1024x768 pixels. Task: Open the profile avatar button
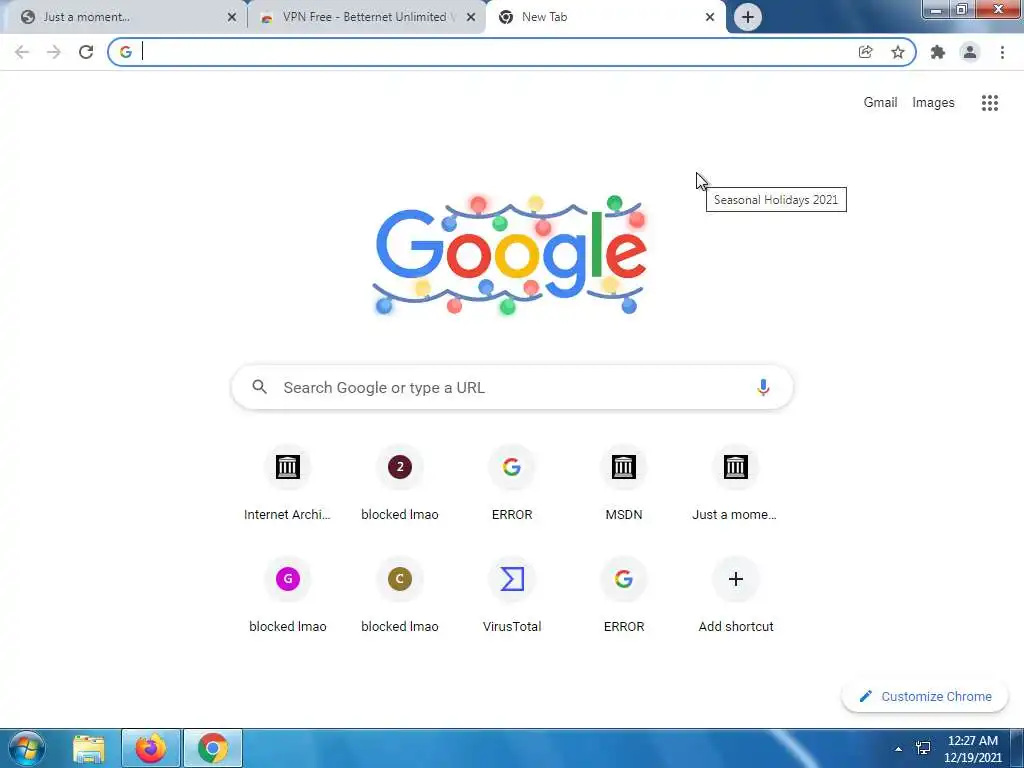[970, 52]
